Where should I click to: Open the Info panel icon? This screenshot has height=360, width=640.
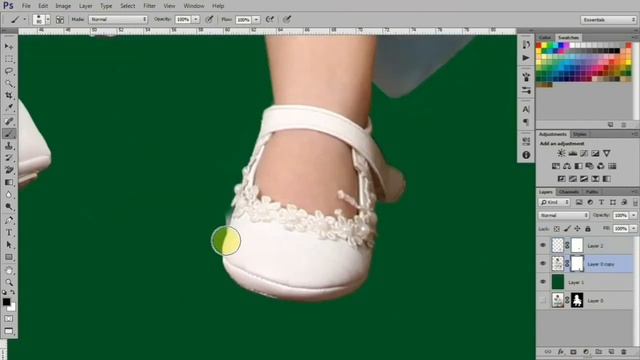(x=526, y=155)
